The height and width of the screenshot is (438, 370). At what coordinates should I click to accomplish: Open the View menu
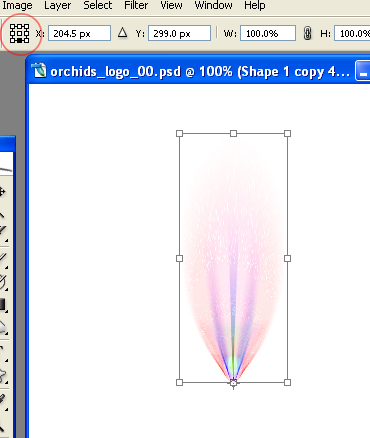171,5
